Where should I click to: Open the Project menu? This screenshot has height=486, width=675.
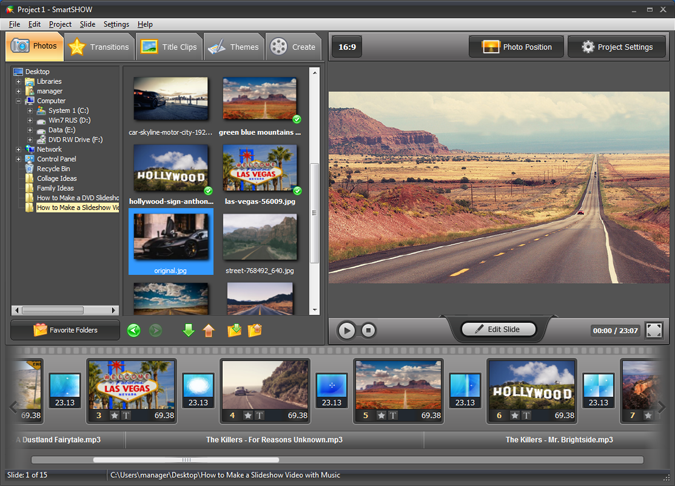60,24
